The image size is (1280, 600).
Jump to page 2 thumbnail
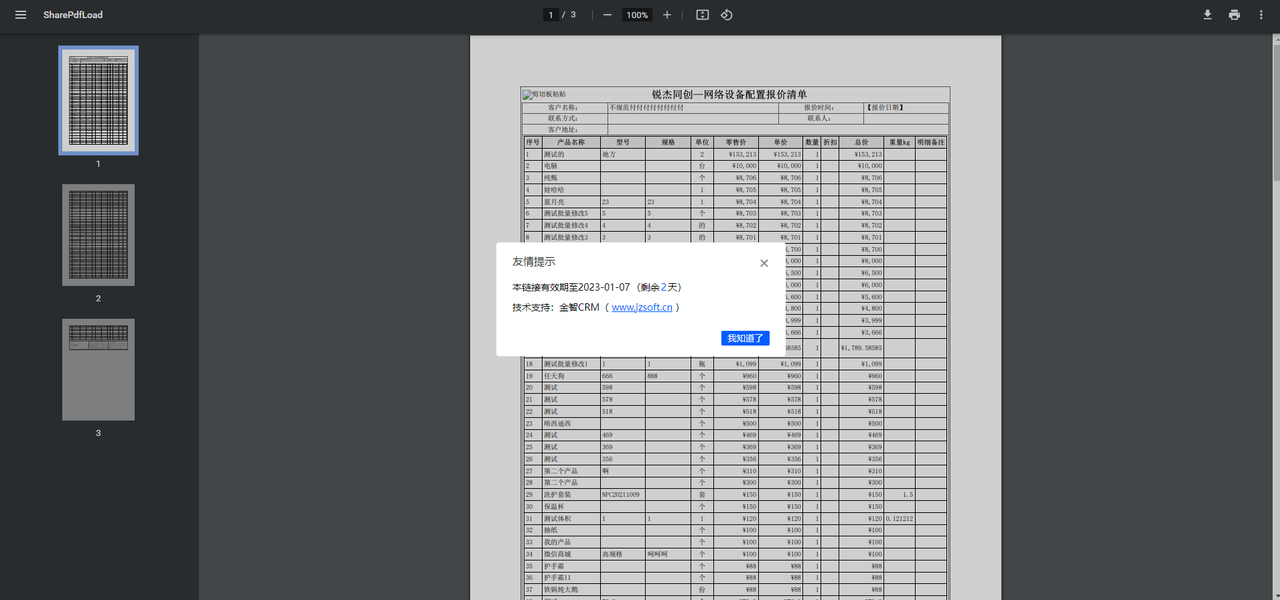(98, 235)
